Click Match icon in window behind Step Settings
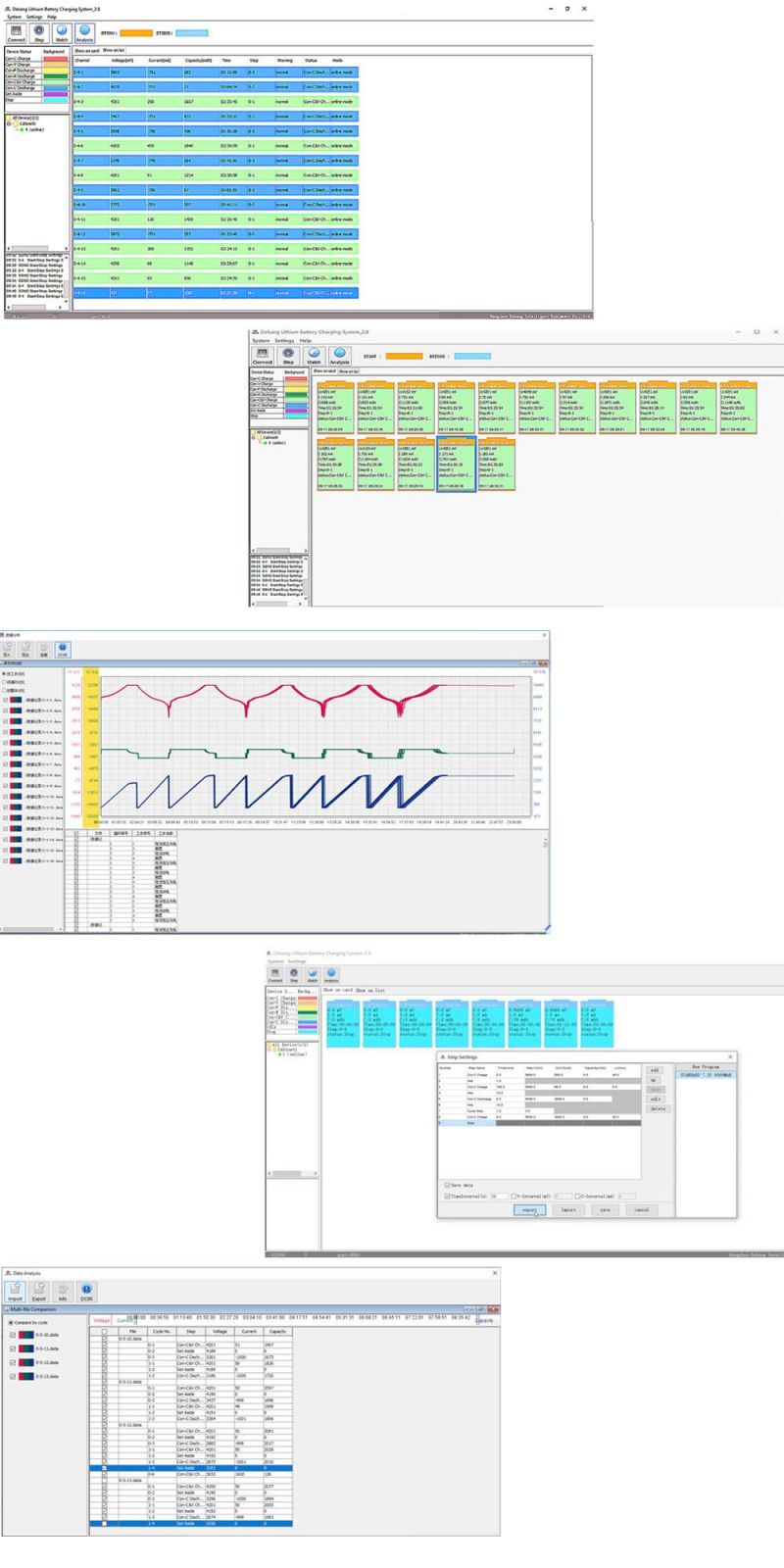Image resolution: width=784 pixels, height=1568 pixels. pos(312,975)
